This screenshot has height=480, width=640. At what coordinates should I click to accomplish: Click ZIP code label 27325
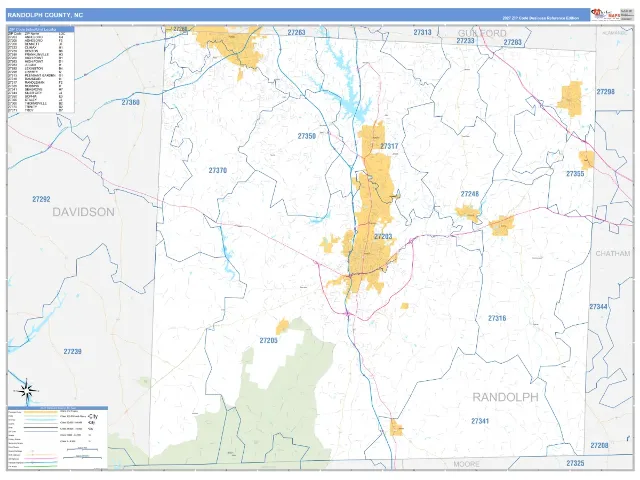[x=575, y=463]
